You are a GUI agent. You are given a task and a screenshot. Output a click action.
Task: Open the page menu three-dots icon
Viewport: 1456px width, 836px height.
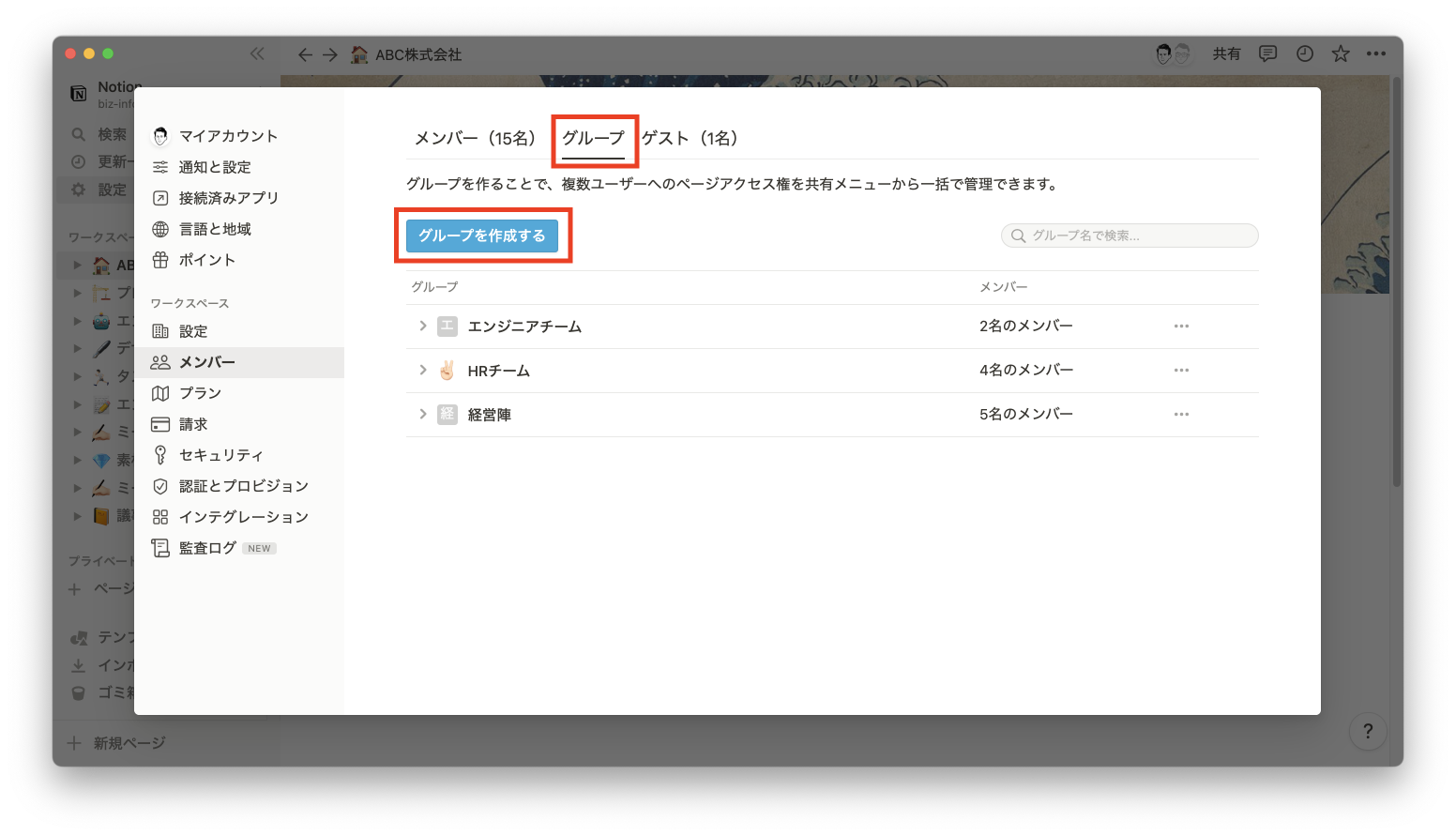[1376, 54]
